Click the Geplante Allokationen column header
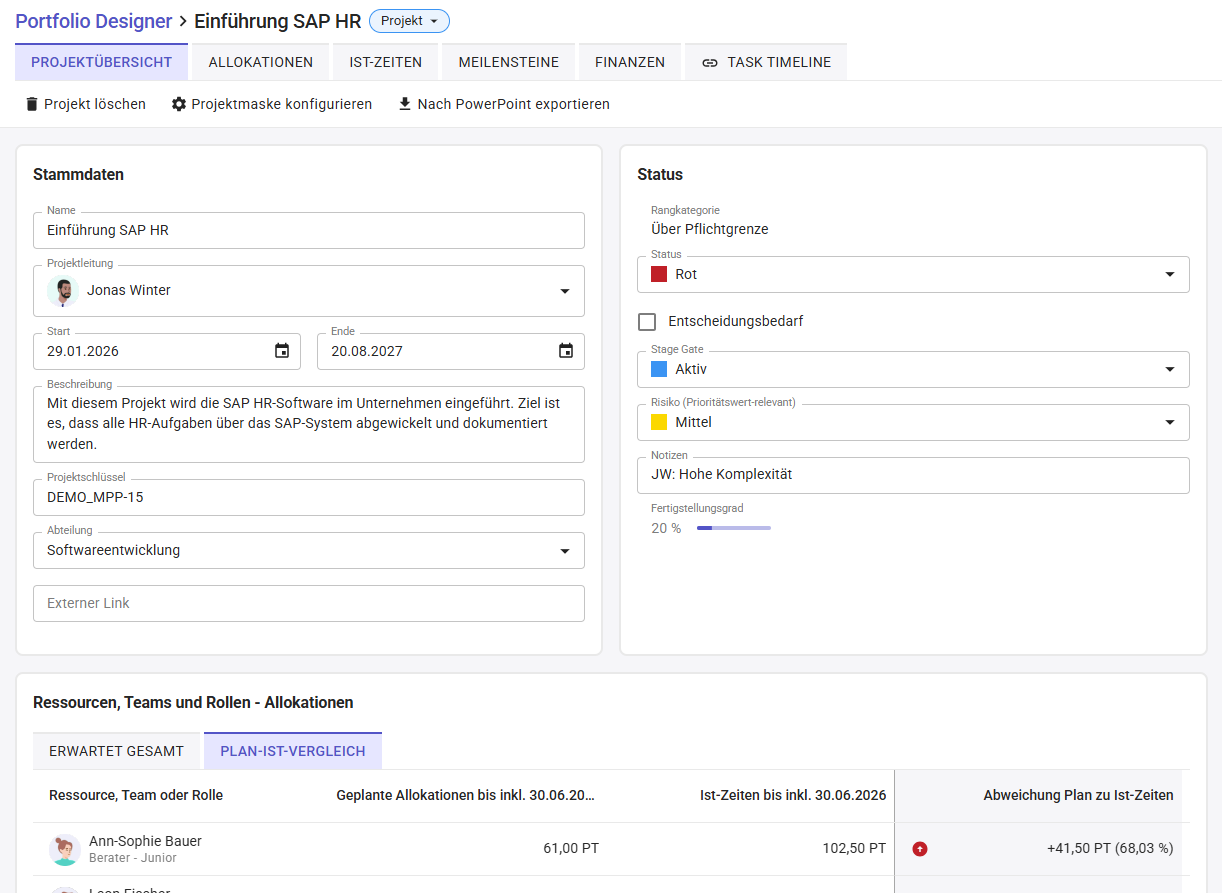This screenshot has height=893, width=1222. pyautogui.click(x=466, y=795)
